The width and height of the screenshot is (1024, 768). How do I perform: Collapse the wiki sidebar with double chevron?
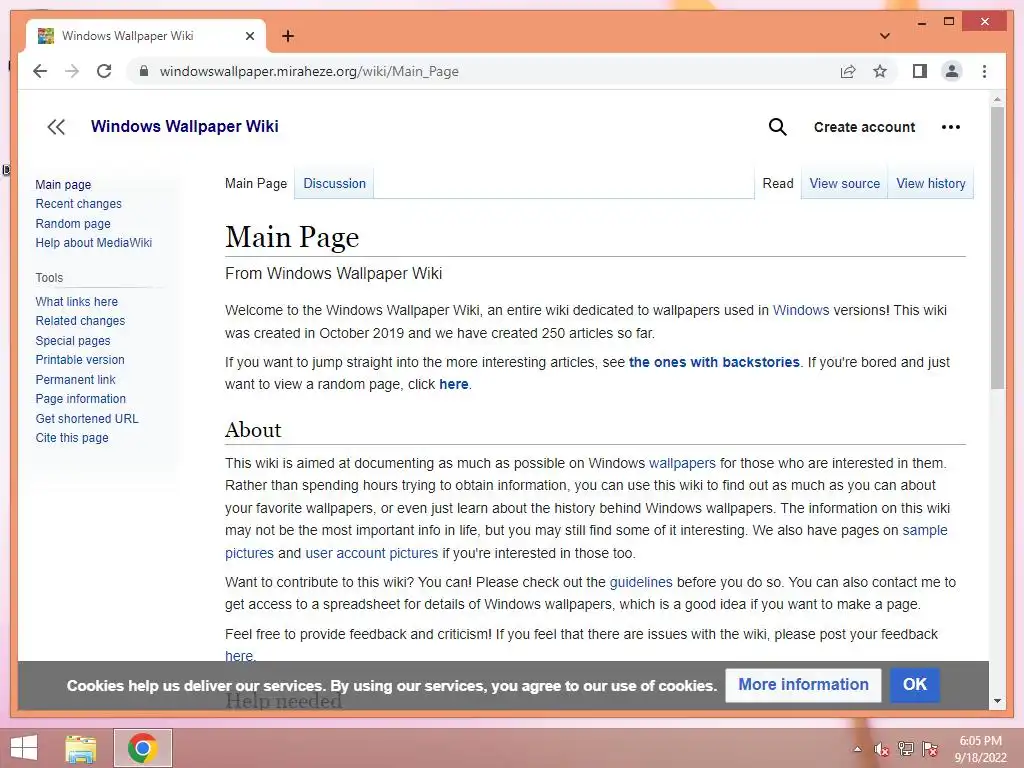point(56,127)
